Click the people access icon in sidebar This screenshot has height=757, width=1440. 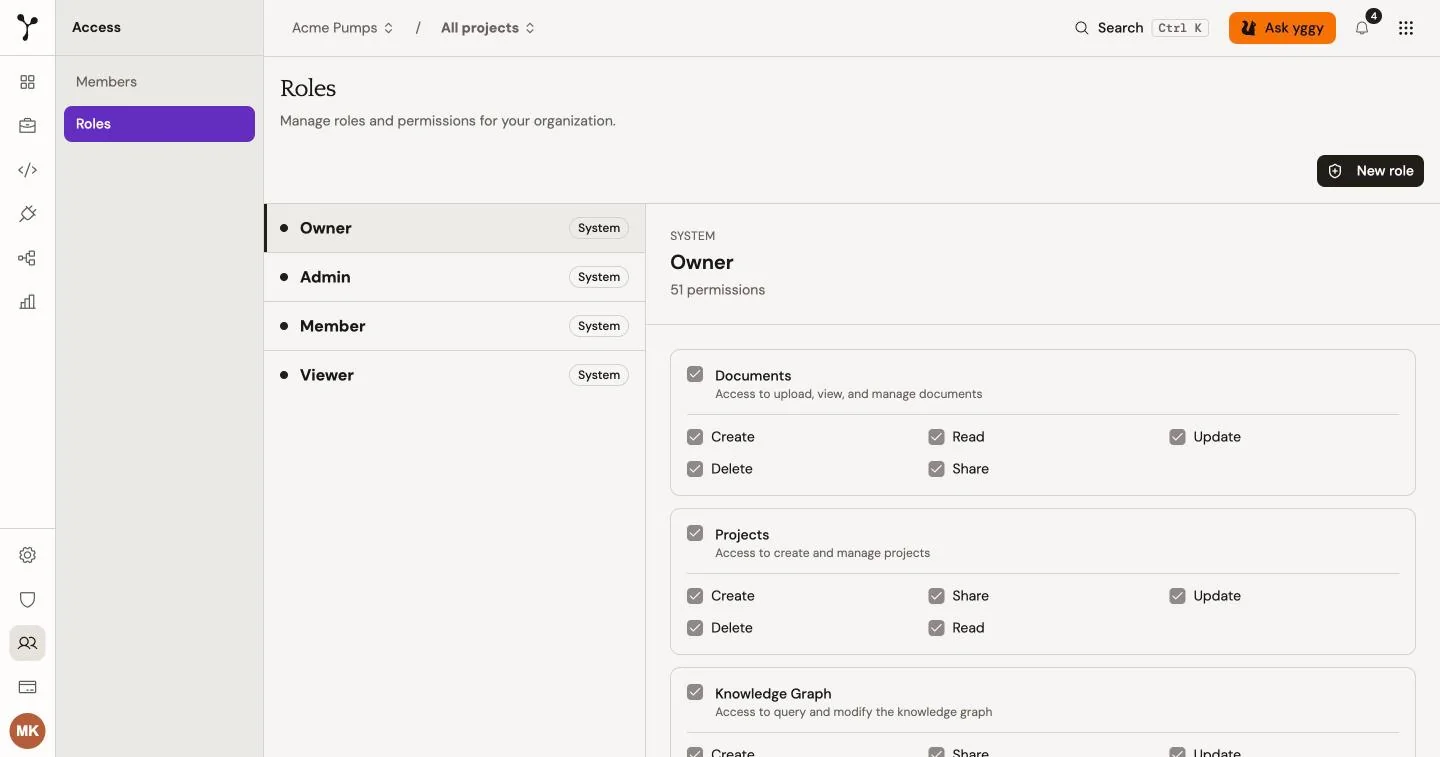coord(28,643)
